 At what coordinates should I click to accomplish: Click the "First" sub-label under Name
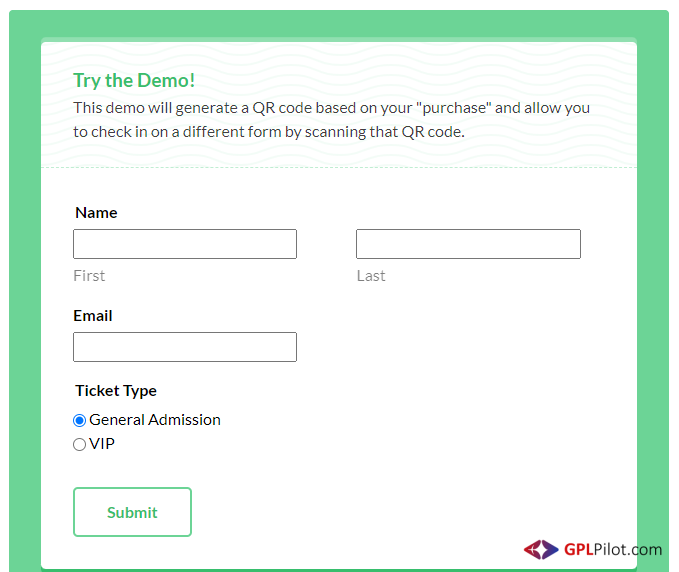click(89, 276)
